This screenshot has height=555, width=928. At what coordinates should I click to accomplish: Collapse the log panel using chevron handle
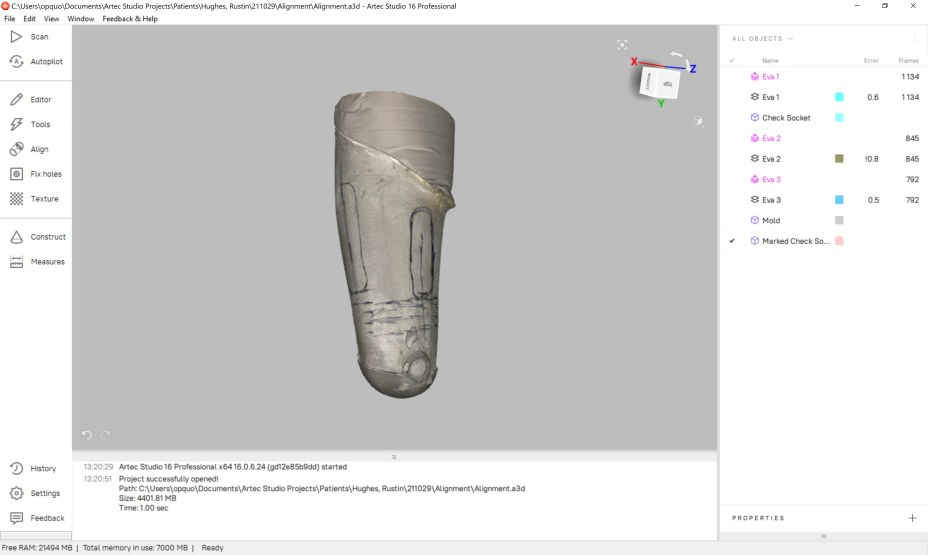[394, 457]
